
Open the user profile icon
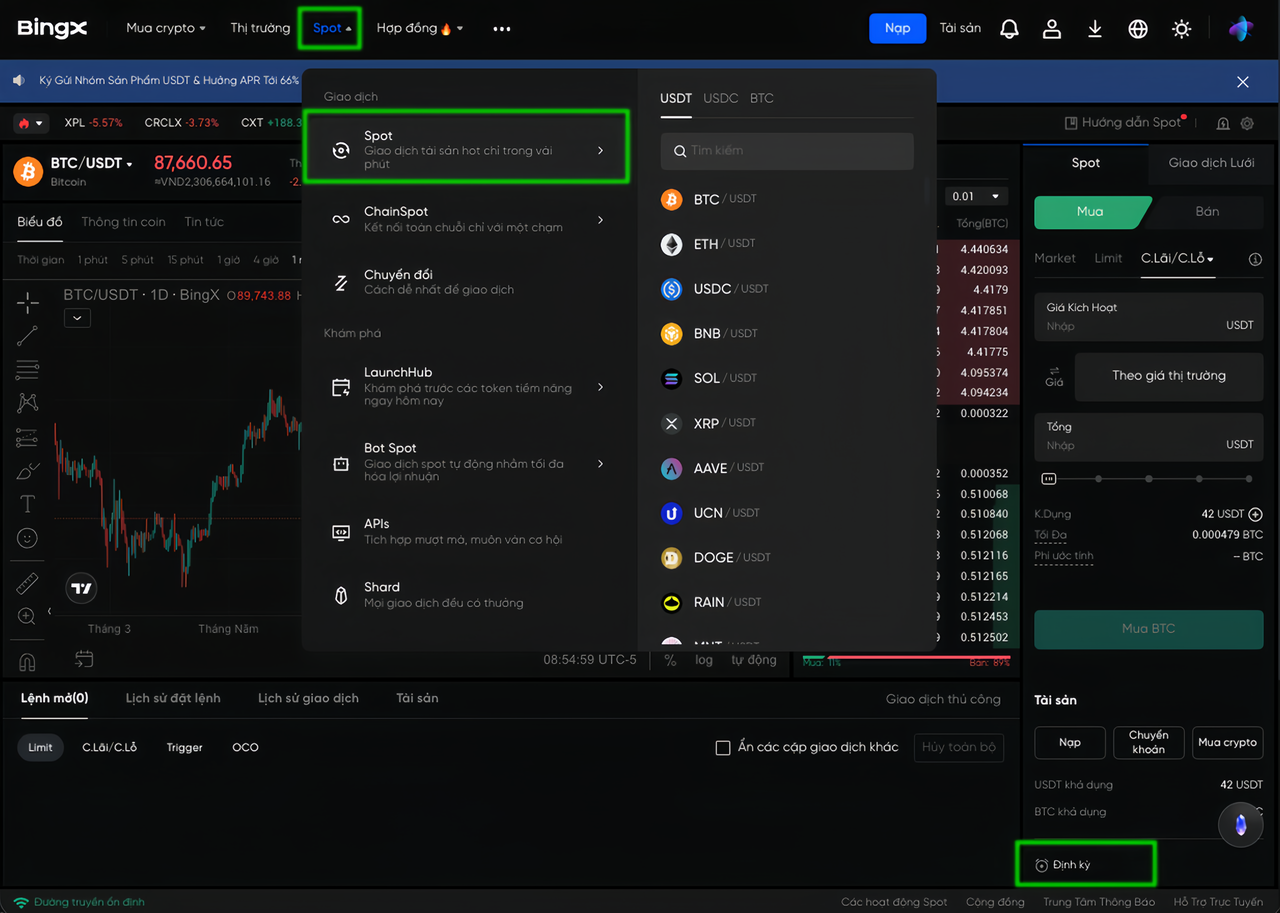coord(1051,29)
